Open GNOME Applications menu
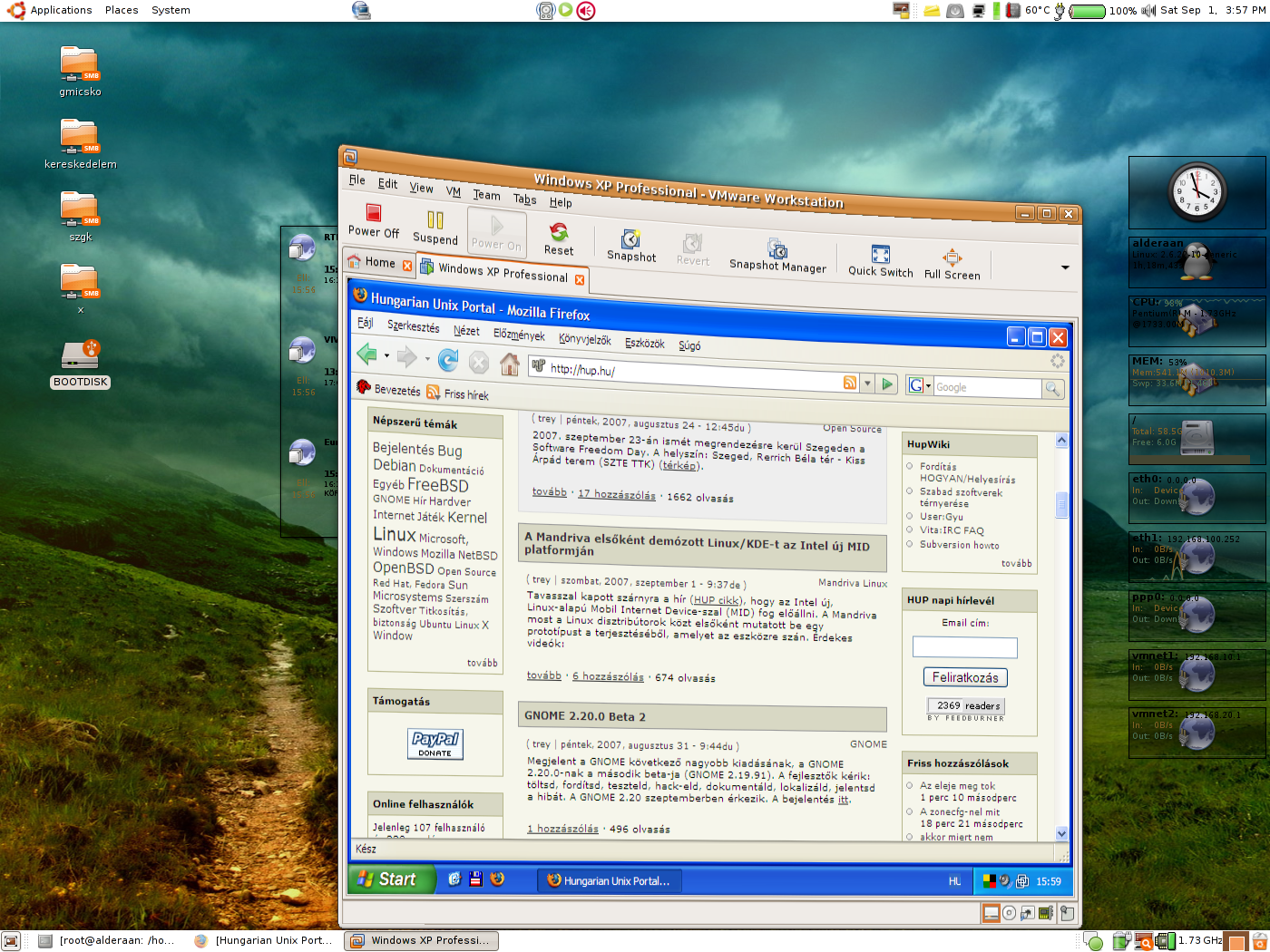The image size is (1270, 952). point(61,10)
